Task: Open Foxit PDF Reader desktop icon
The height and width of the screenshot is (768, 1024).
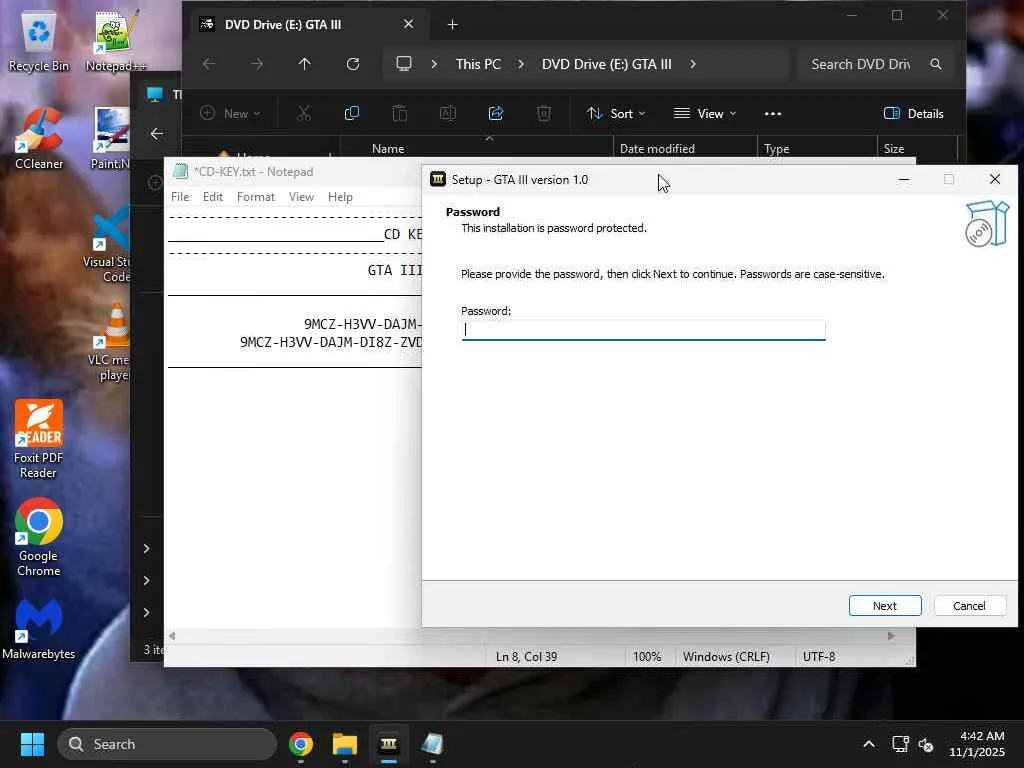Action: coord(39,425)
